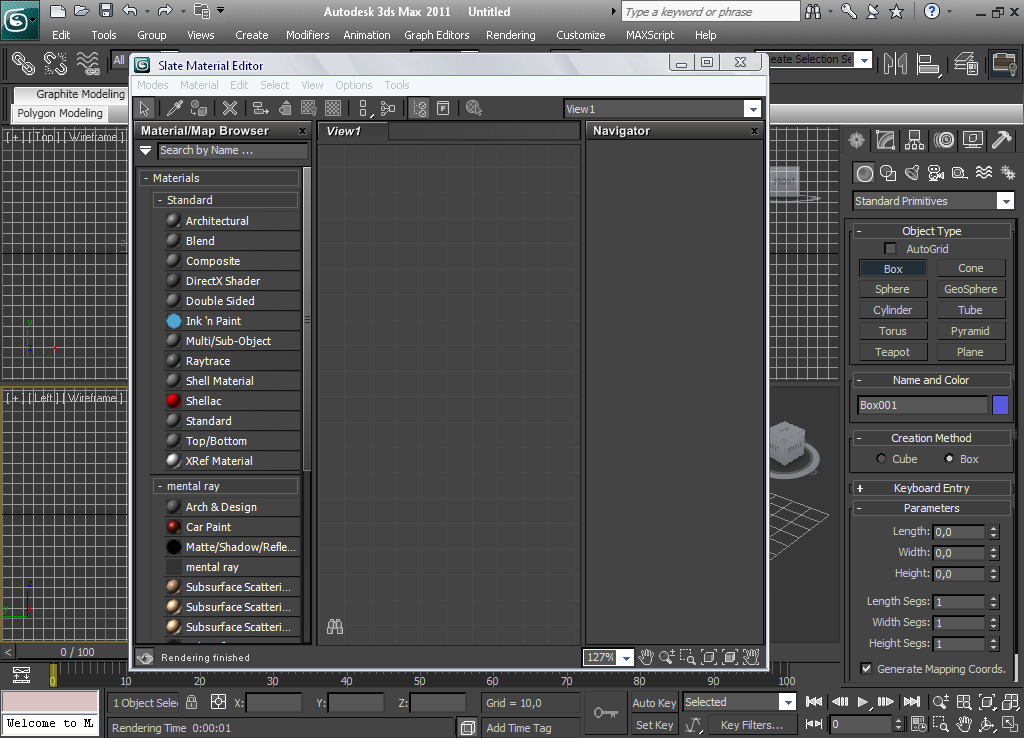Image resolution: width=1024 pixels, height=738 pixels.
Task: Open the Display panel tab icon
Action: [x=972, y=140]
